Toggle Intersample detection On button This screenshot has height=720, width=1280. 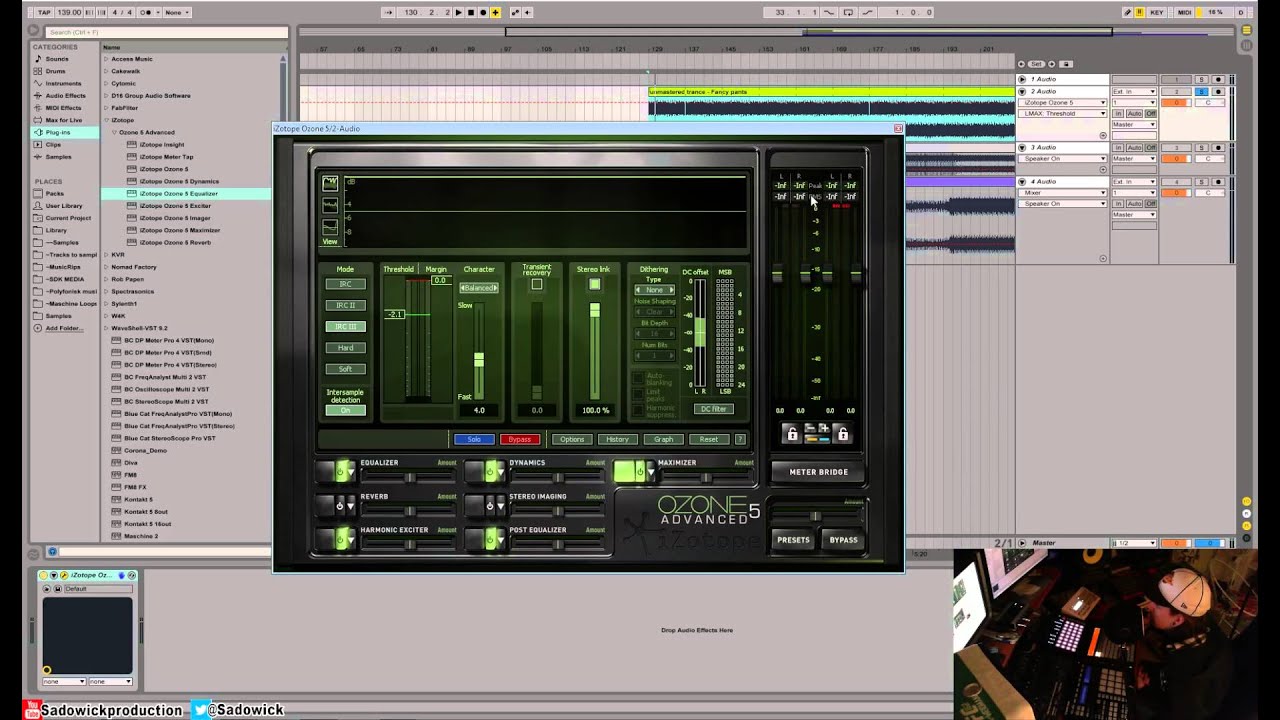coord(346,410)
